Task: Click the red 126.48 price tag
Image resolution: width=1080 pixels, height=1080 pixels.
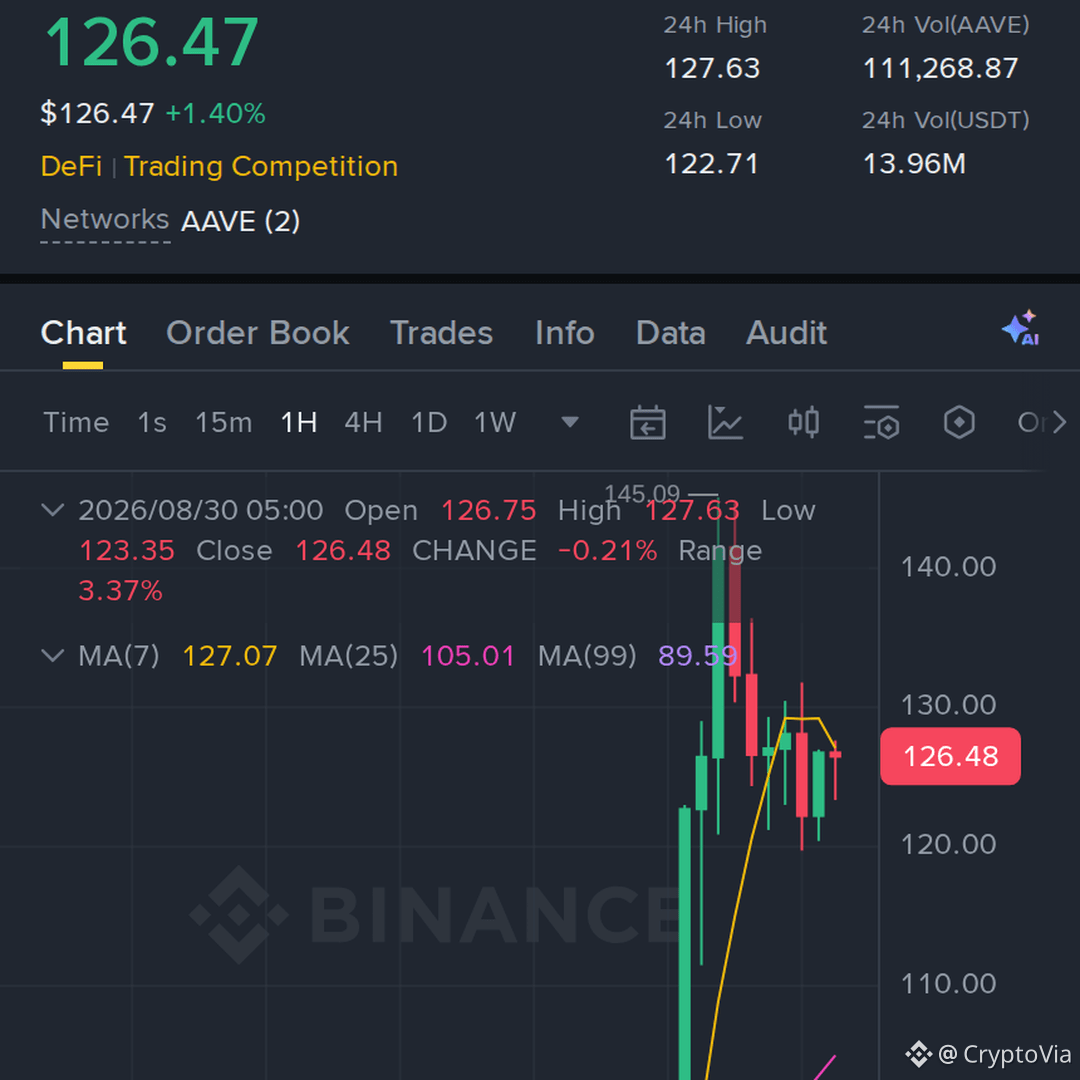Action: click(951, 756)
